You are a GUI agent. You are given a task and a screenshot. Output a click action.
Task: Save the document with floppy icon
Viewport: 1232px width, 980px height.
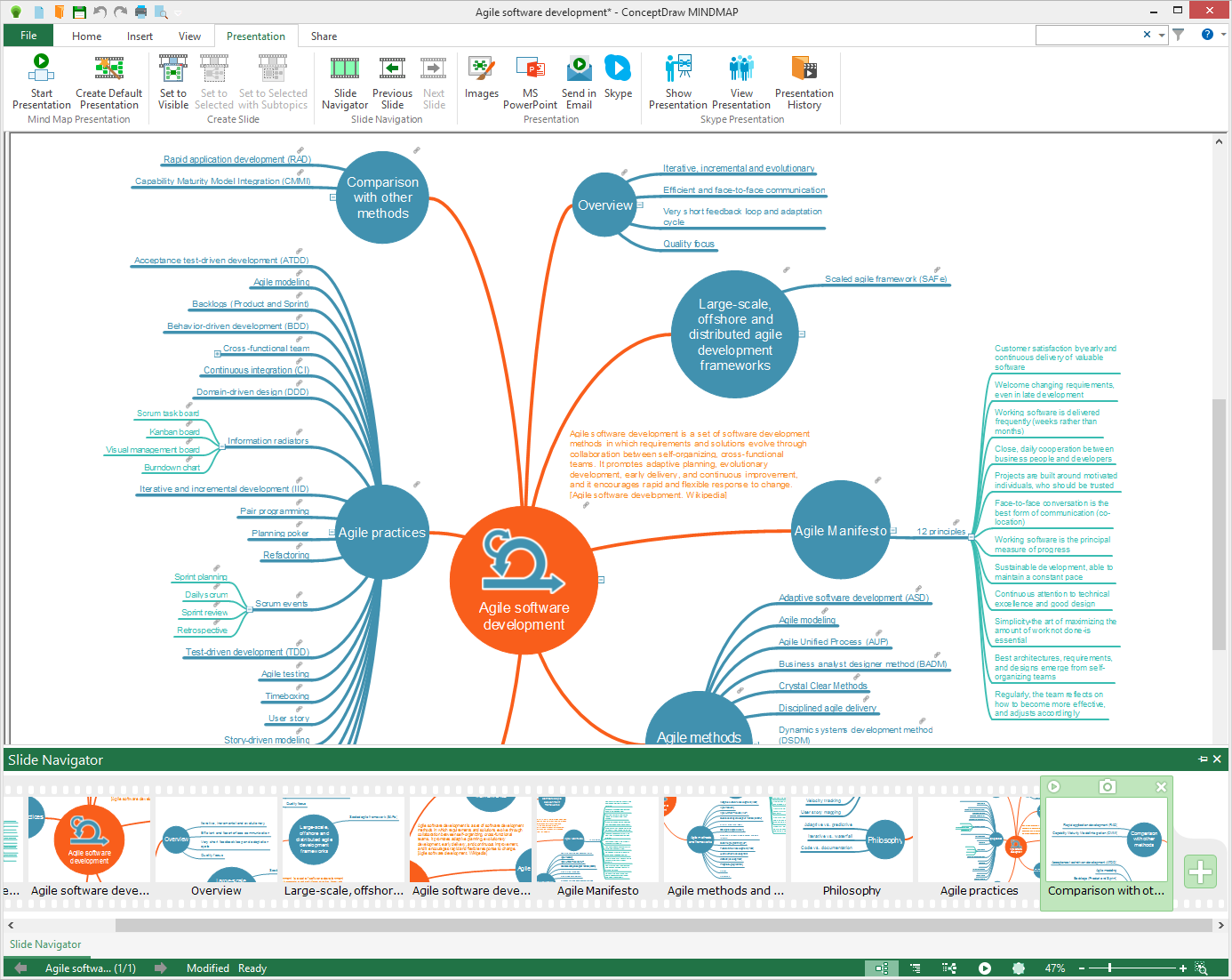click(79, 12)
